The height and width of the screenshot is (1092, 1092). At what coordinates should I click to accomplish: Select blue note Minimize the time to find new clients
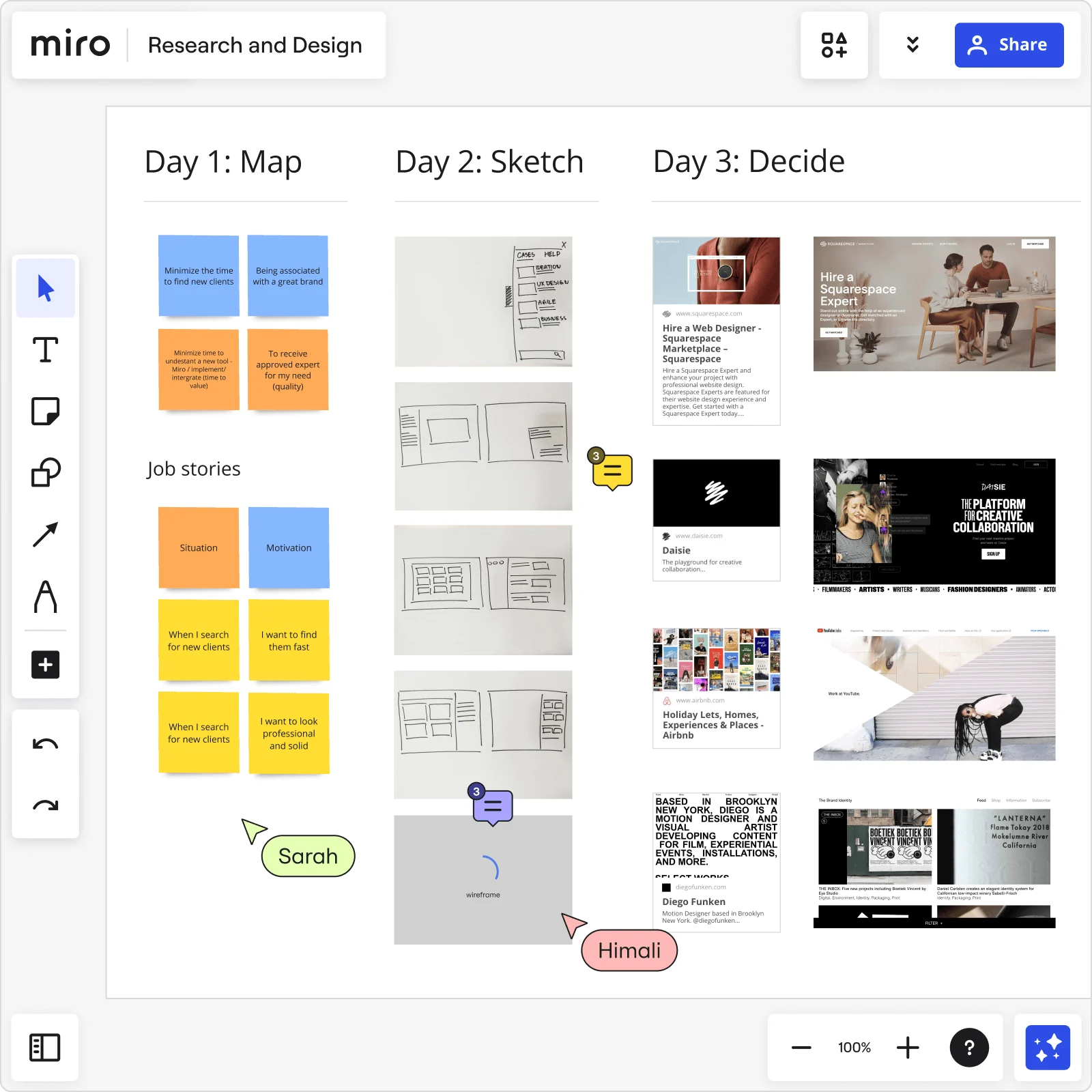pos(199,276)
